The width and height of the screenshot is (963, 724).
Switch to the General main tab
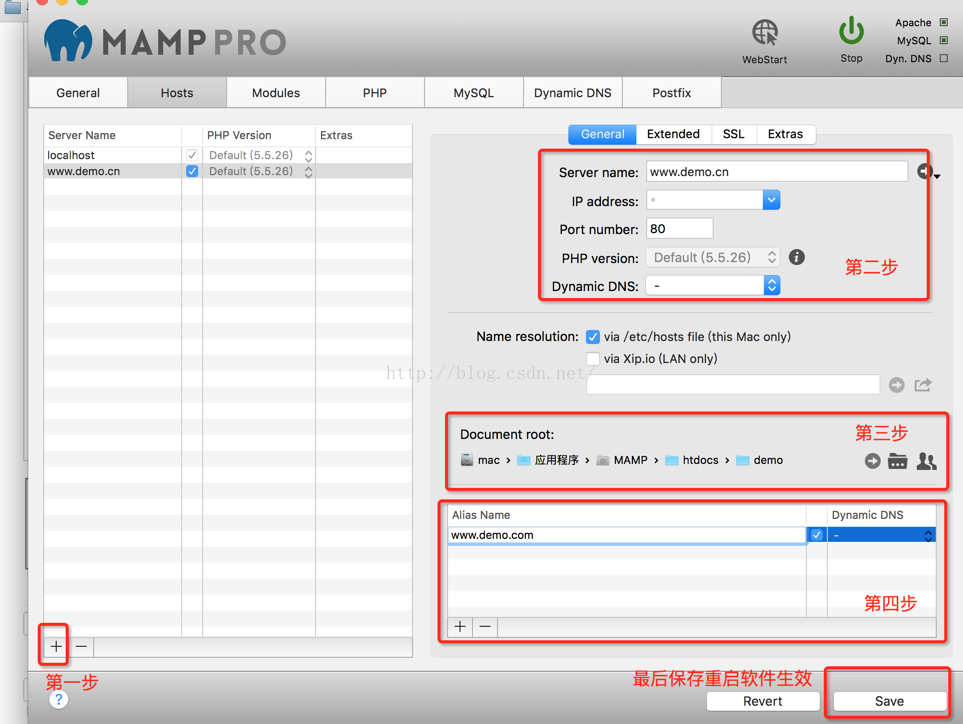click(x=78, y=93)
